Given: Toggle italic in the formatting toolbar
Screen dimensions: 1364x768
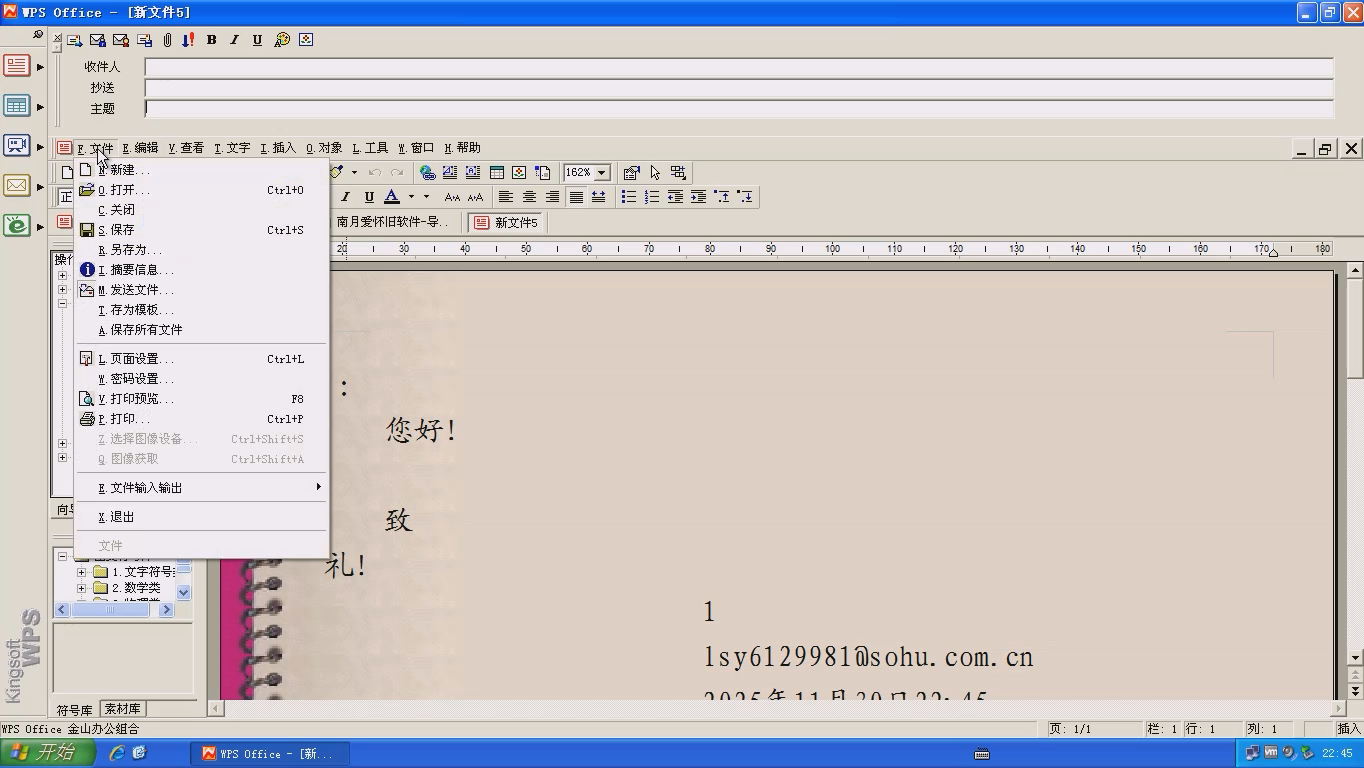Looking at the screenshot, I should tap(346, 197).
